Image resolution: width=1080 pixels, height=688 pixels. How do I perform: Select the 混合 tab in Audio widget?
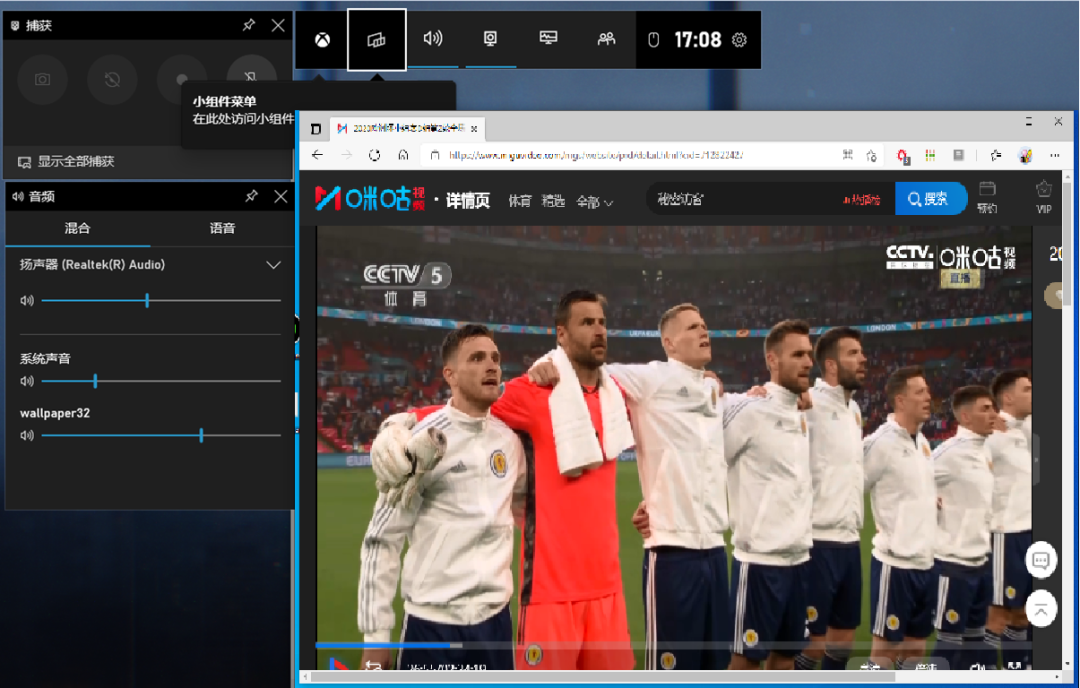[77, 228]
